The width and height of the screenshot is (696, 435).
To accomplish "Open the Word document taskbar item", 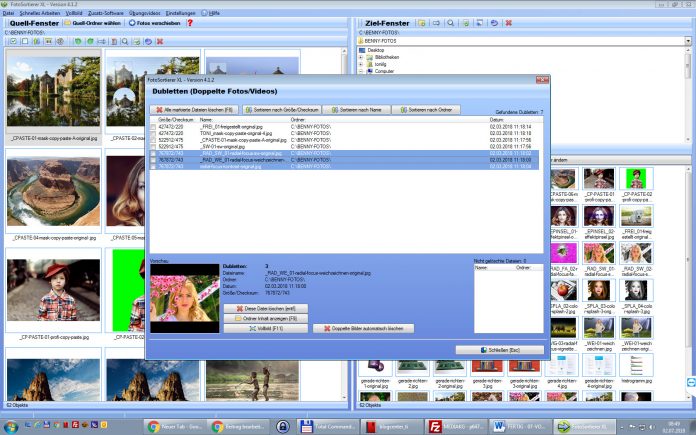I will click(521, 427).
